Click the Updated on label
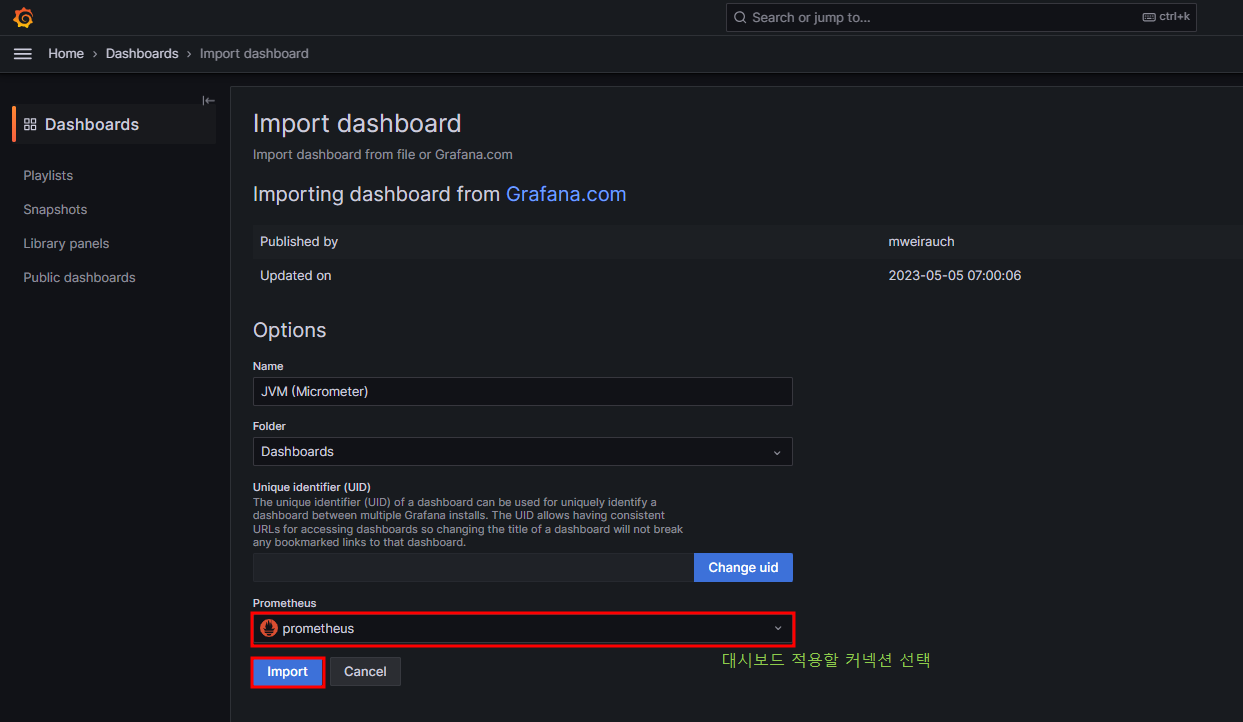1243x722 pixels. pos(295,275)
